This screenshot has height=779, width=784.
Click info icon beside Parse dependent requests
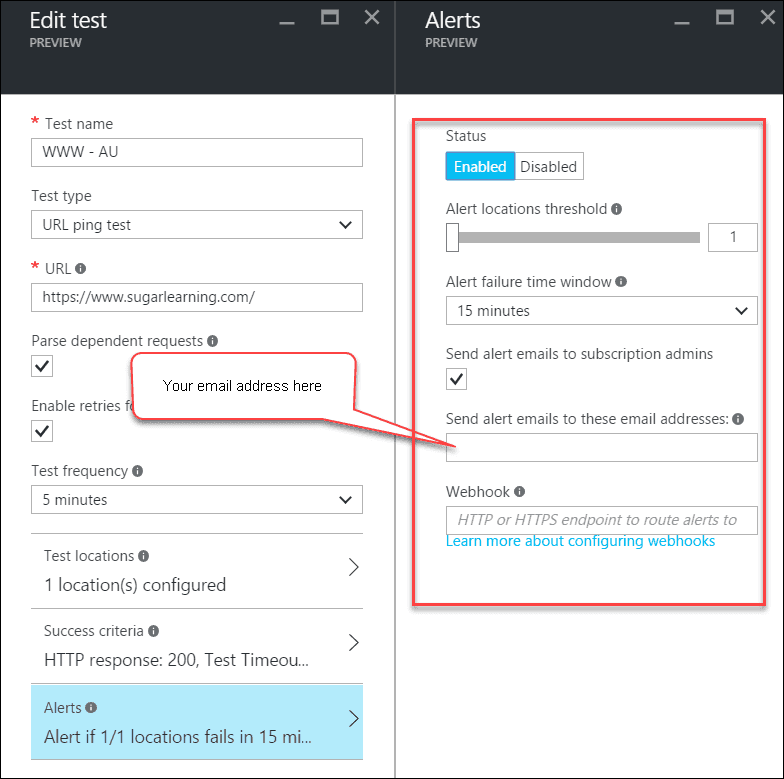click(211, 341)
